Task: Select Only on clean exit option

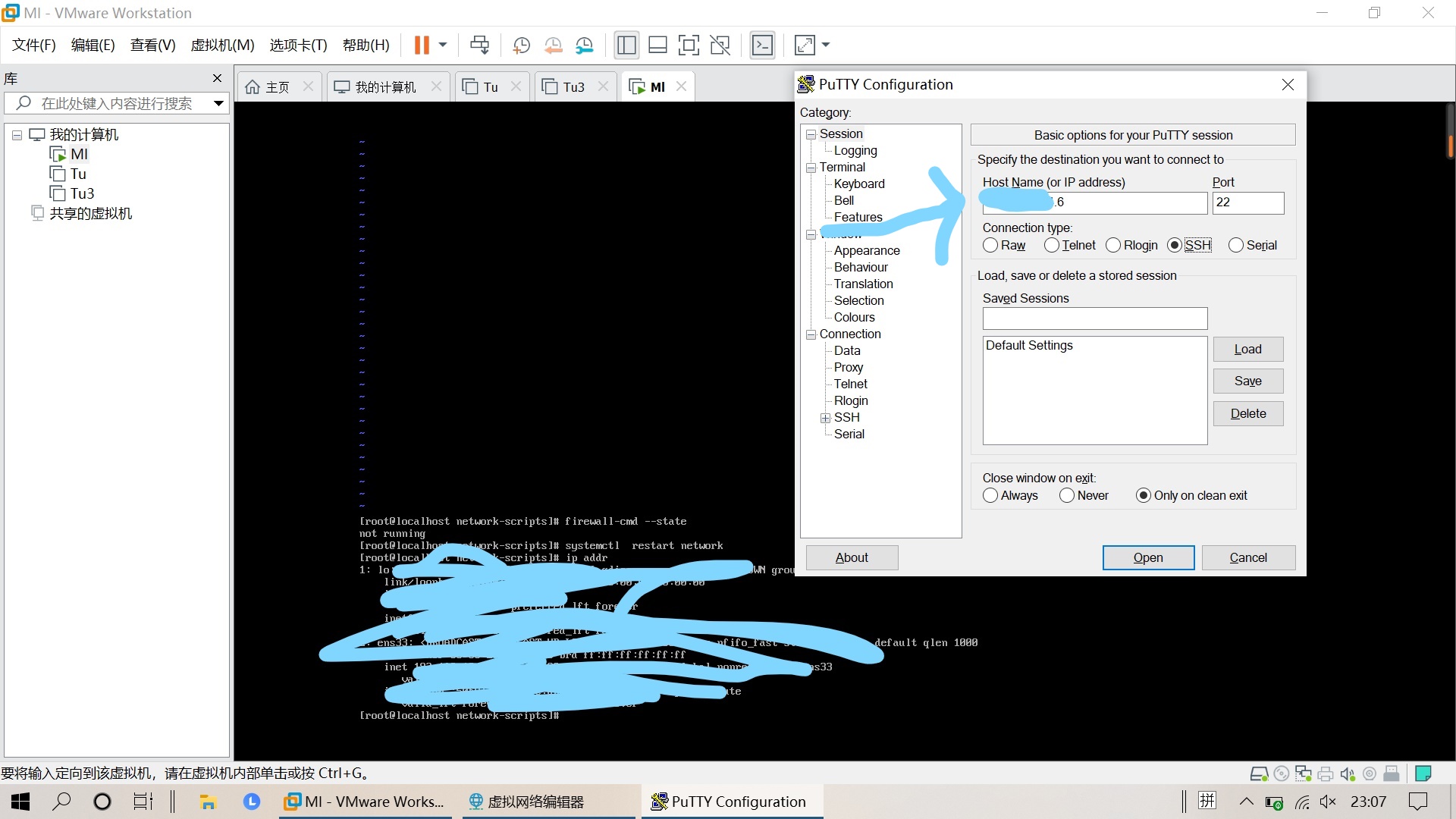Action: tap(1191, 495)
